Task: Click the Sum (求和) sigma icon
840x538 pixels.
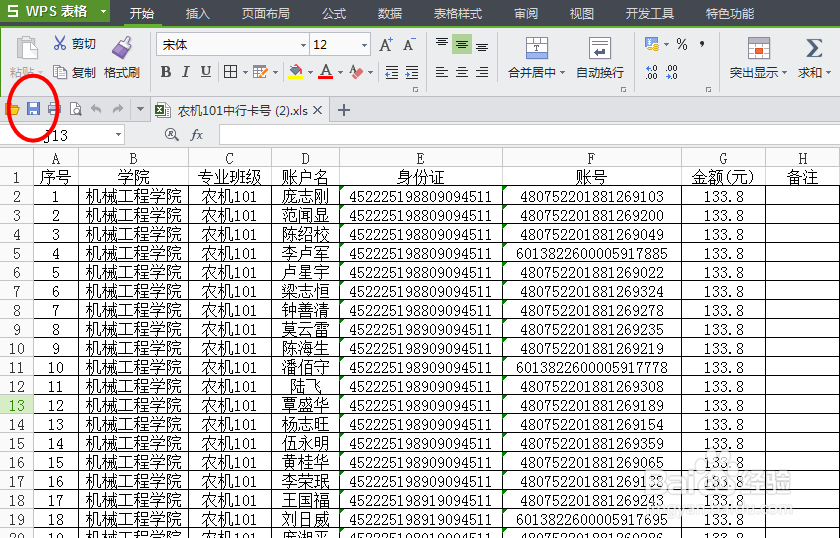Action: [x=814, y=48]
